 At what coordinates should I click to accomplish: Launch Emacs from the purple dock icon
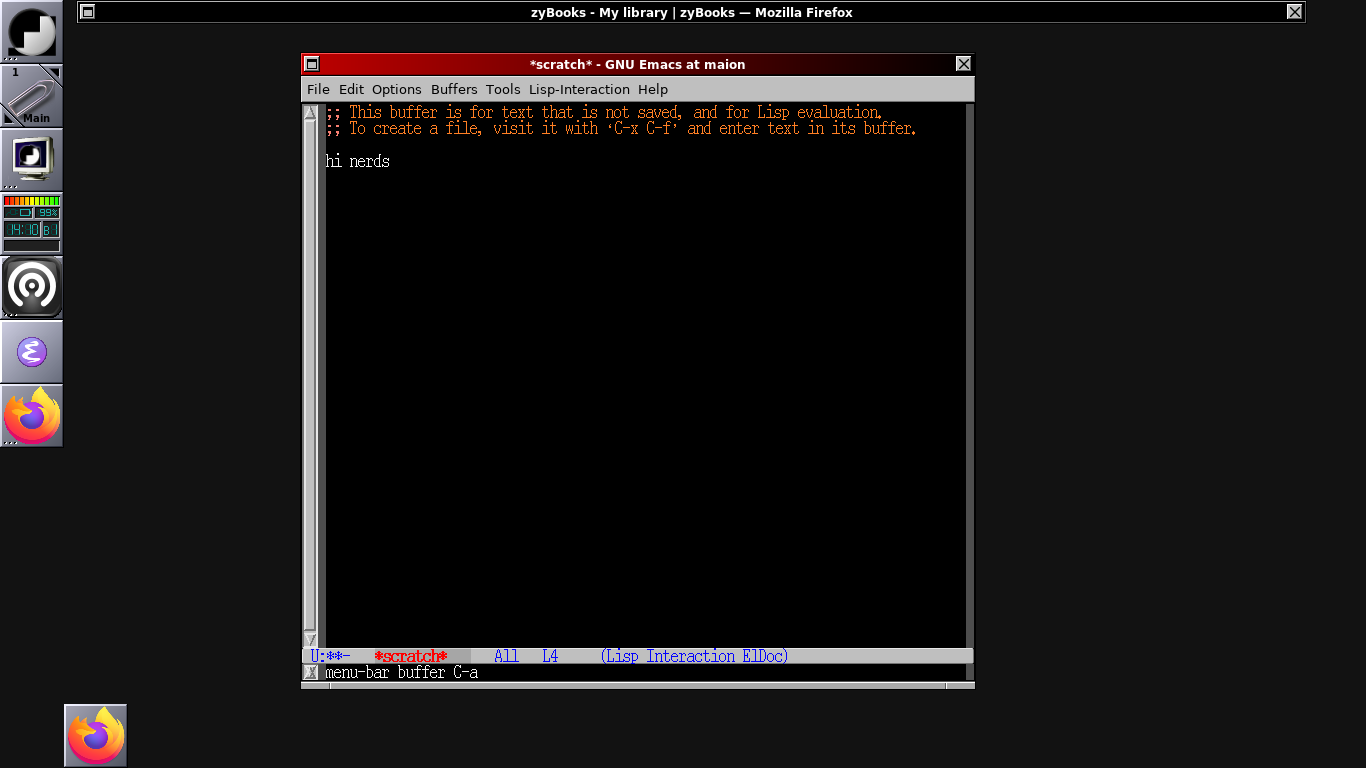click(32, 352)
